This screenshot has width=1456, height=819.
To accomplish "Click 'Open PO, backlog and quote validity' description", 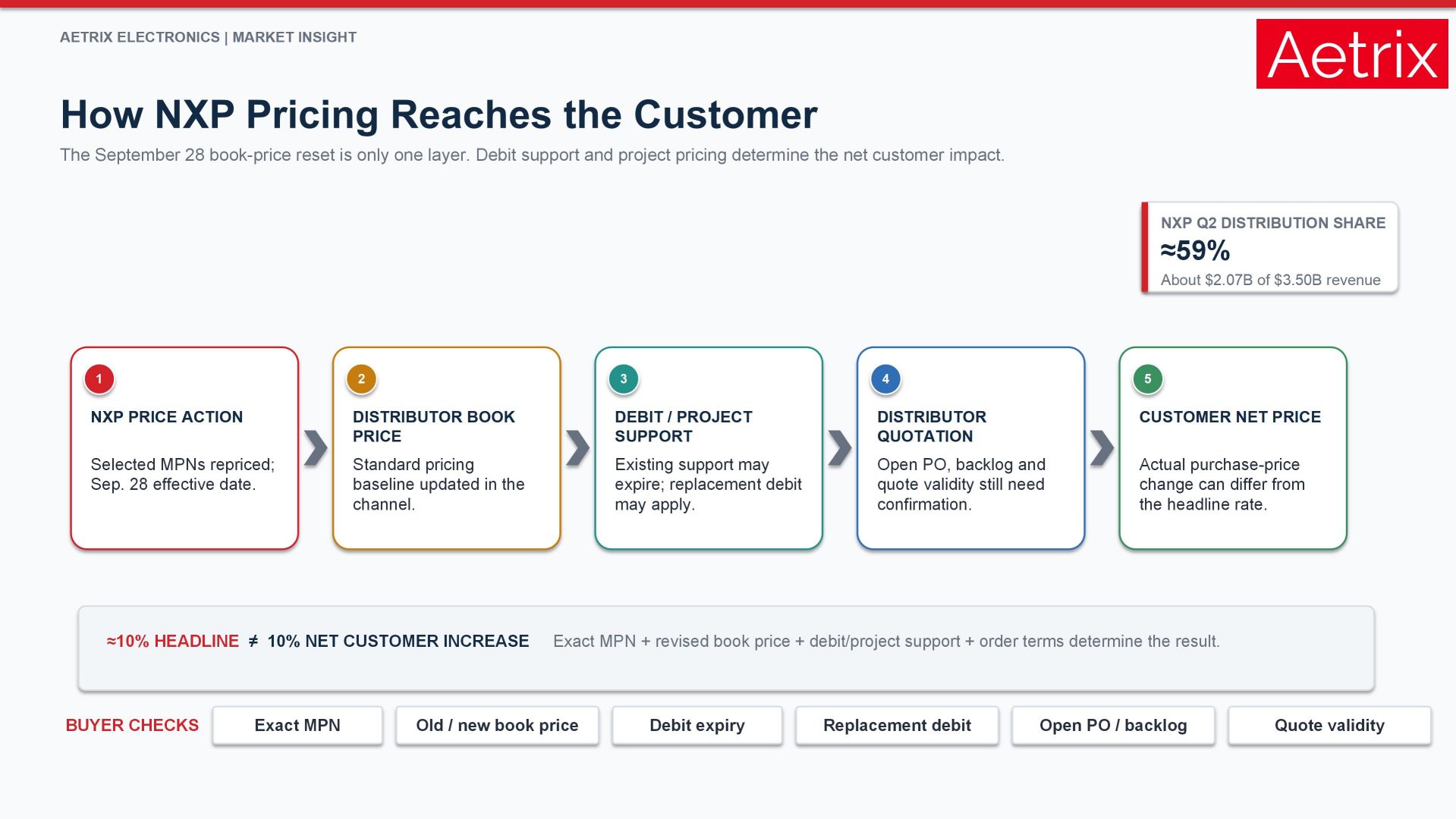I will click(x=961, y=485).
